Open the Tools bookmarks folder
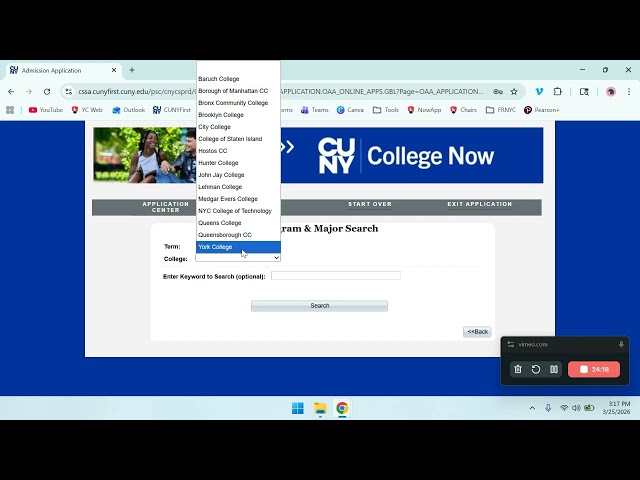The height and width of the screenshot is (480, 640). 386,110
